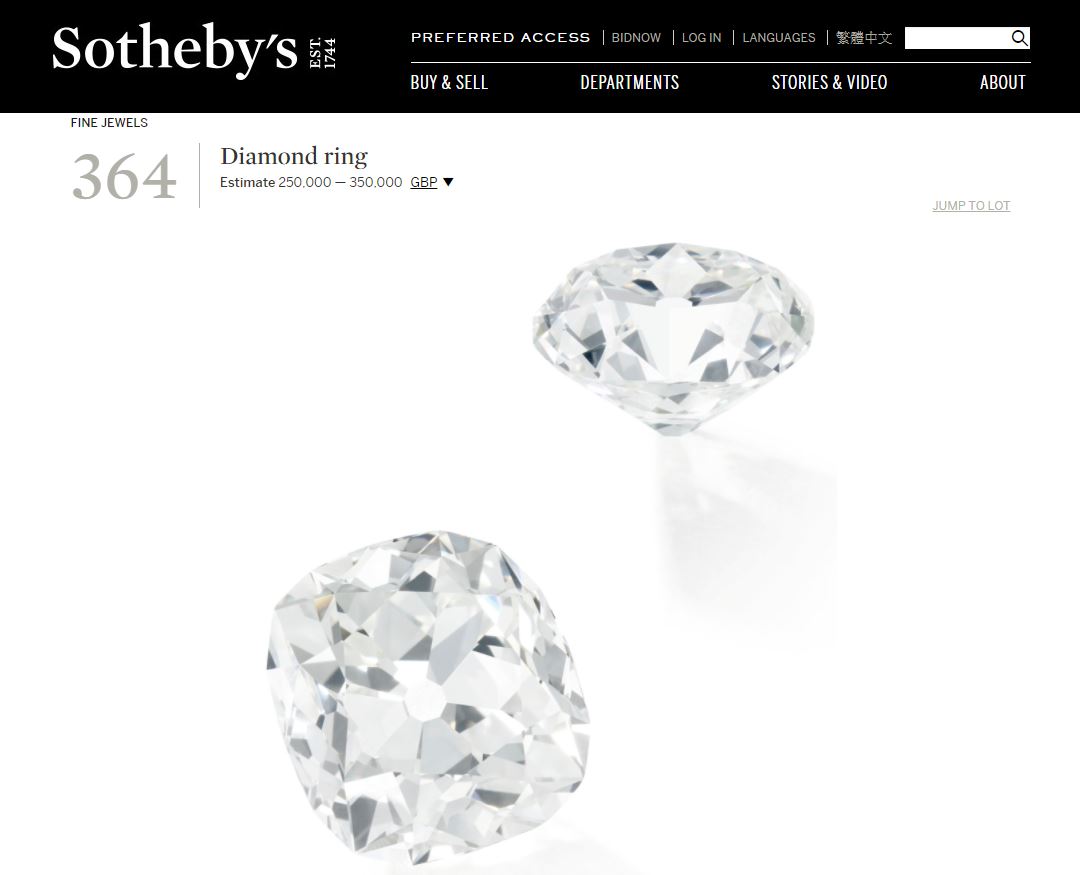
Task: Open the Stories & Video menu
Action: [x=829, y=83]
